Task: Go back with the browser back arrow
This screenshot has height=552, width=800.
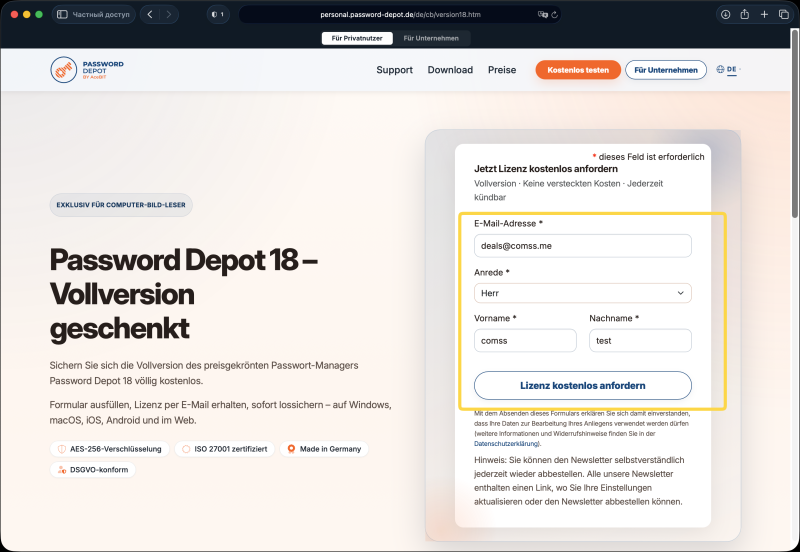Action: pos(150,14)
